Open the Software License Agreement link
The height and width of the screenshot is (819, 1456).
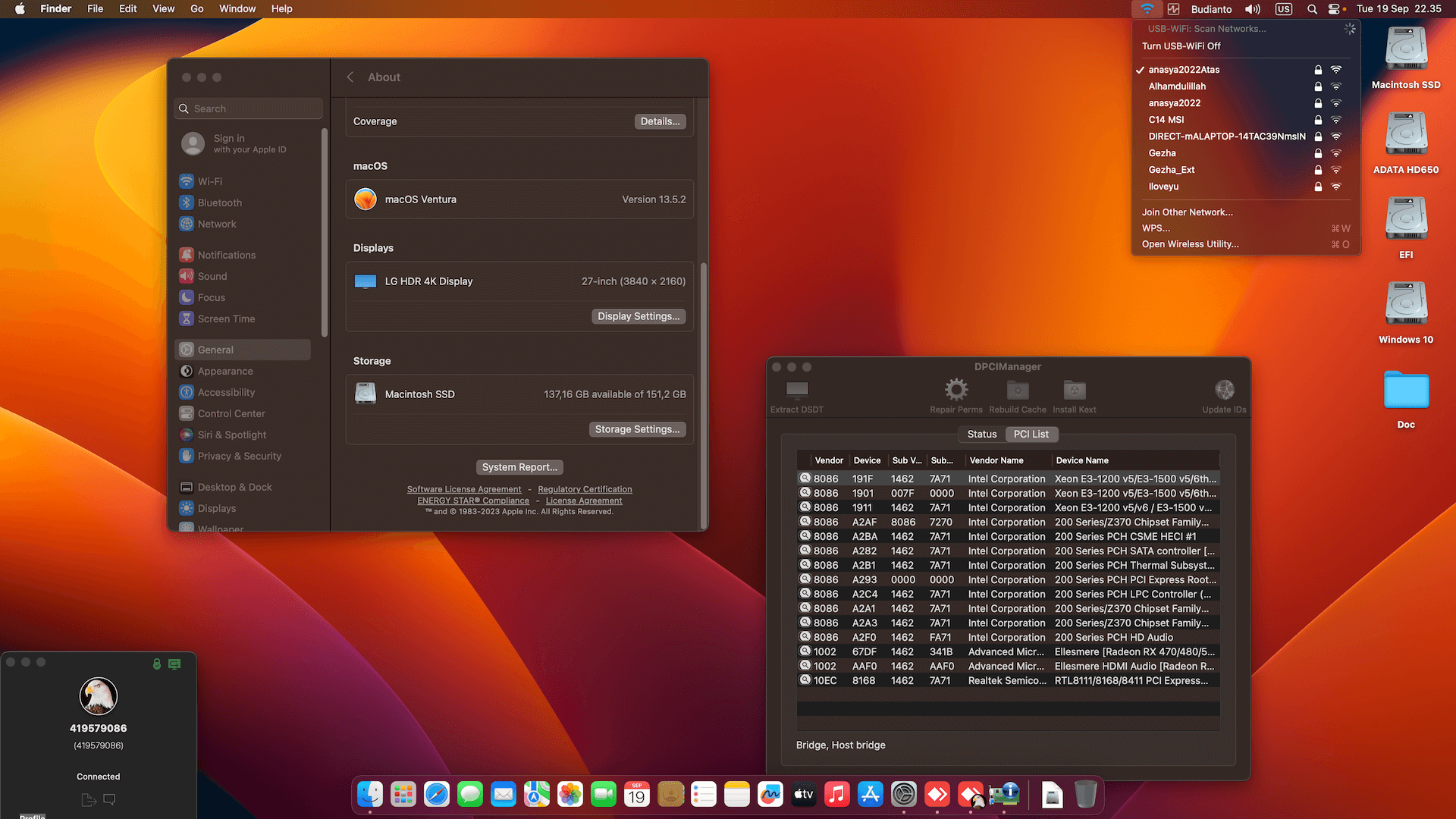(x=464, y=489)
